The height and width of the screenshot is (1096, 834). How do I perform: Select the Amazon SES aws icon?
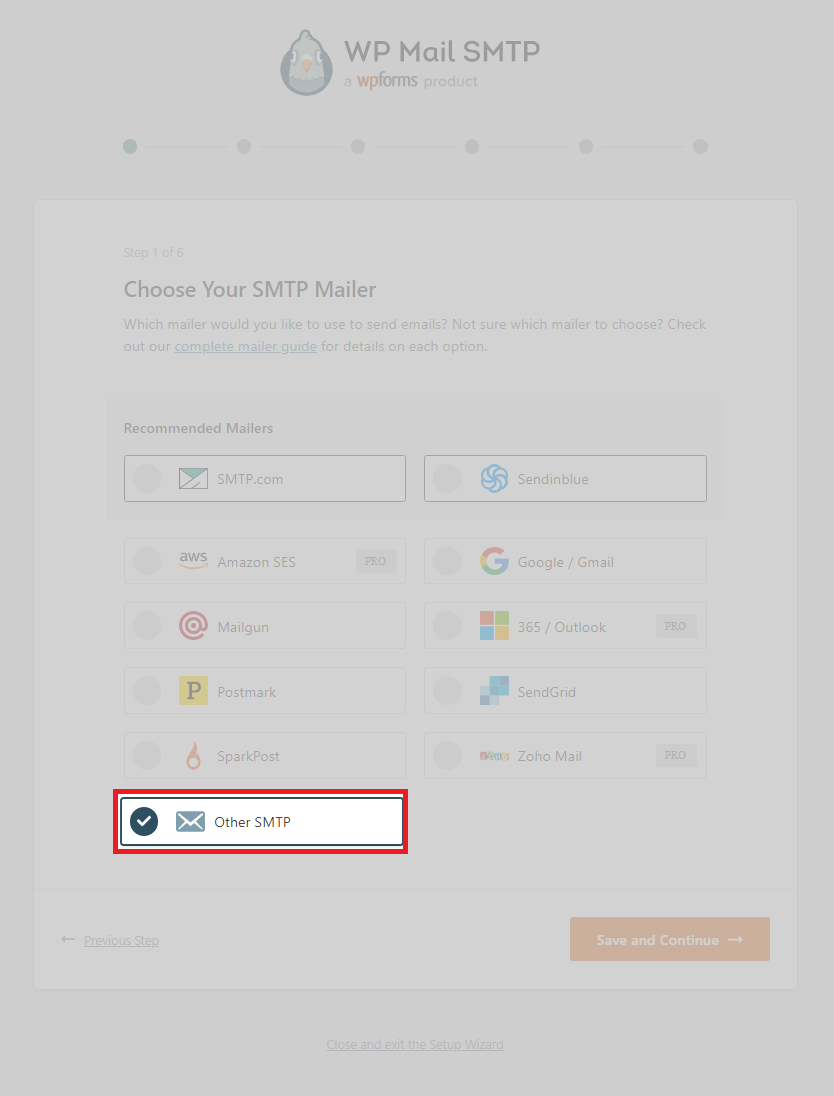pos(192,560)
